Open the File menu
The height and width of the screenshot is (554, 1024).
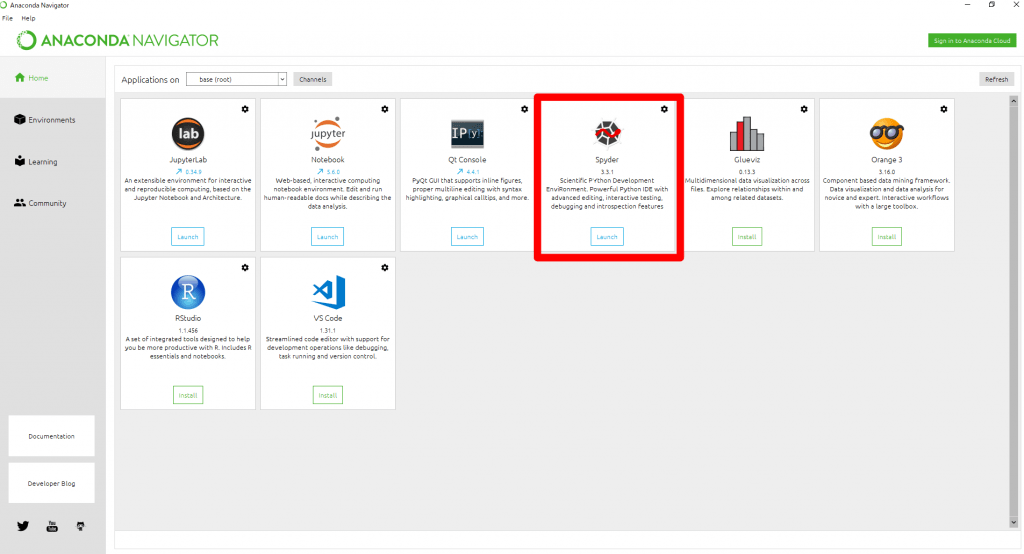8,18
